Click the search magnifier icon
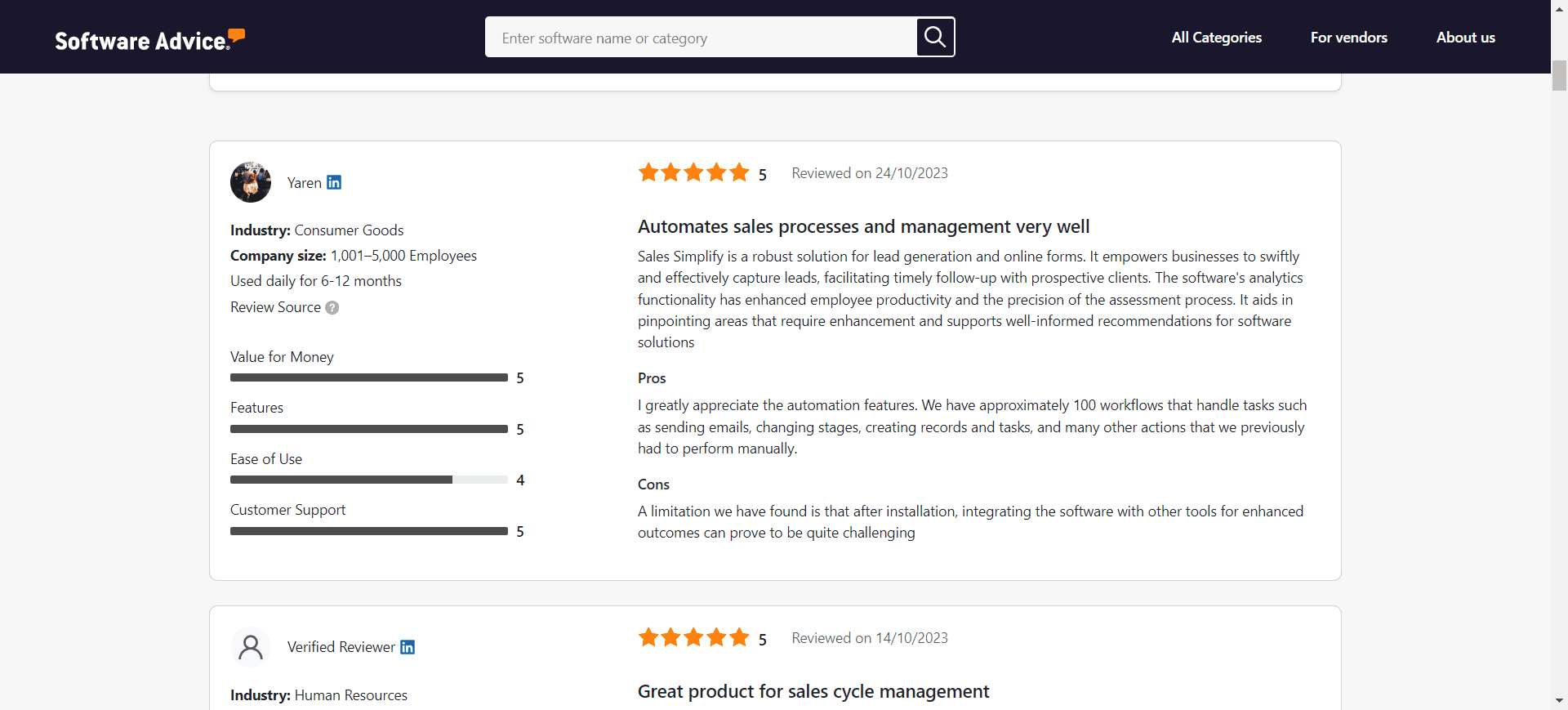Screen dimensions: 1568x710 click(934, 37)
